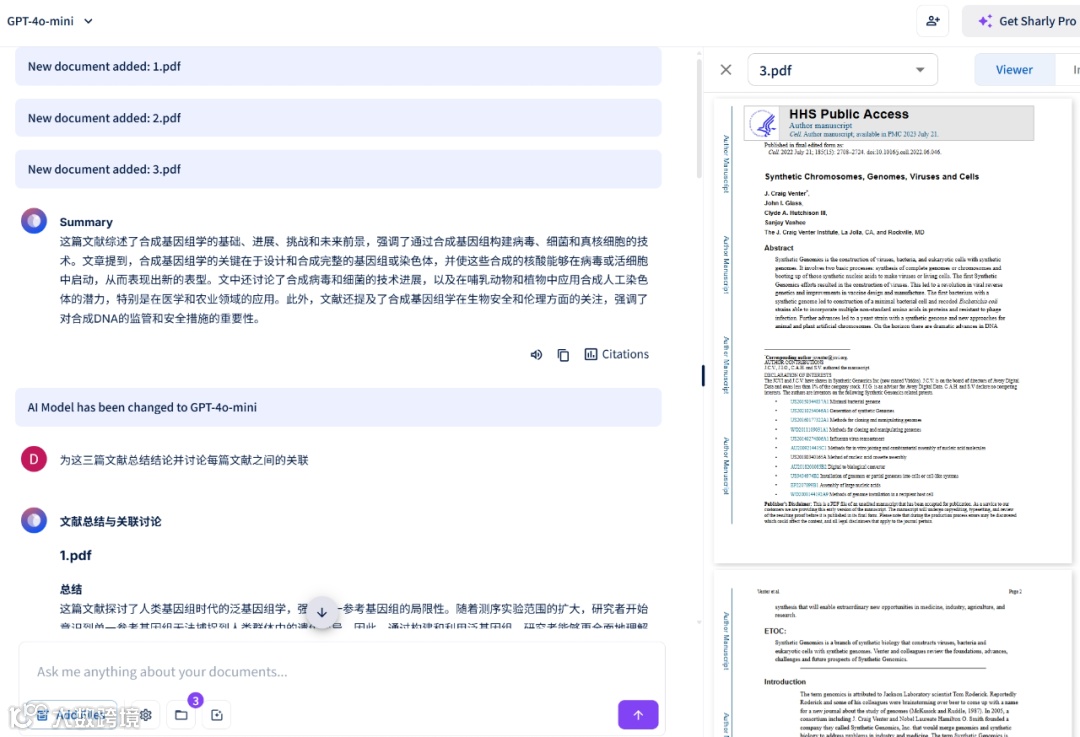The height and width of the screenshot is (737, 1080).
Task: Click the ETOC heading on page 2
Action: tap(774, 631)
